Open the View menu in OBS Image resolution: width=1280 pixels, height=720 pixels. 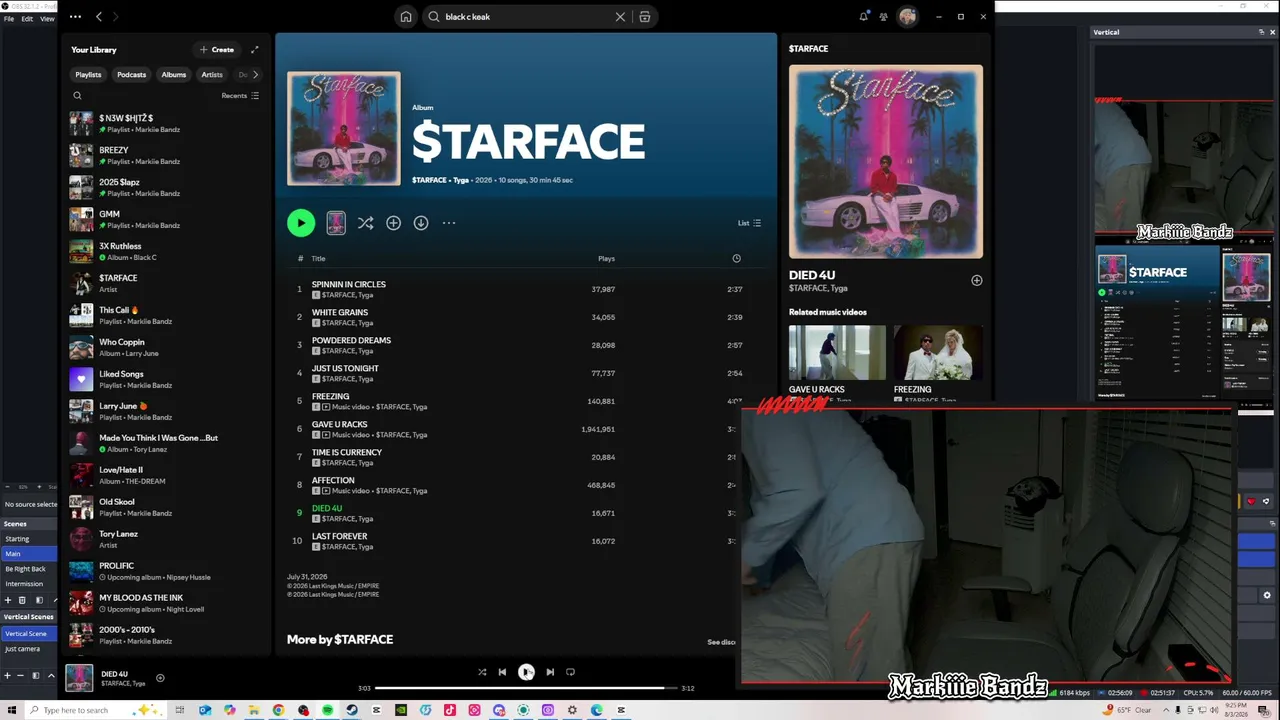coord(47,19)
